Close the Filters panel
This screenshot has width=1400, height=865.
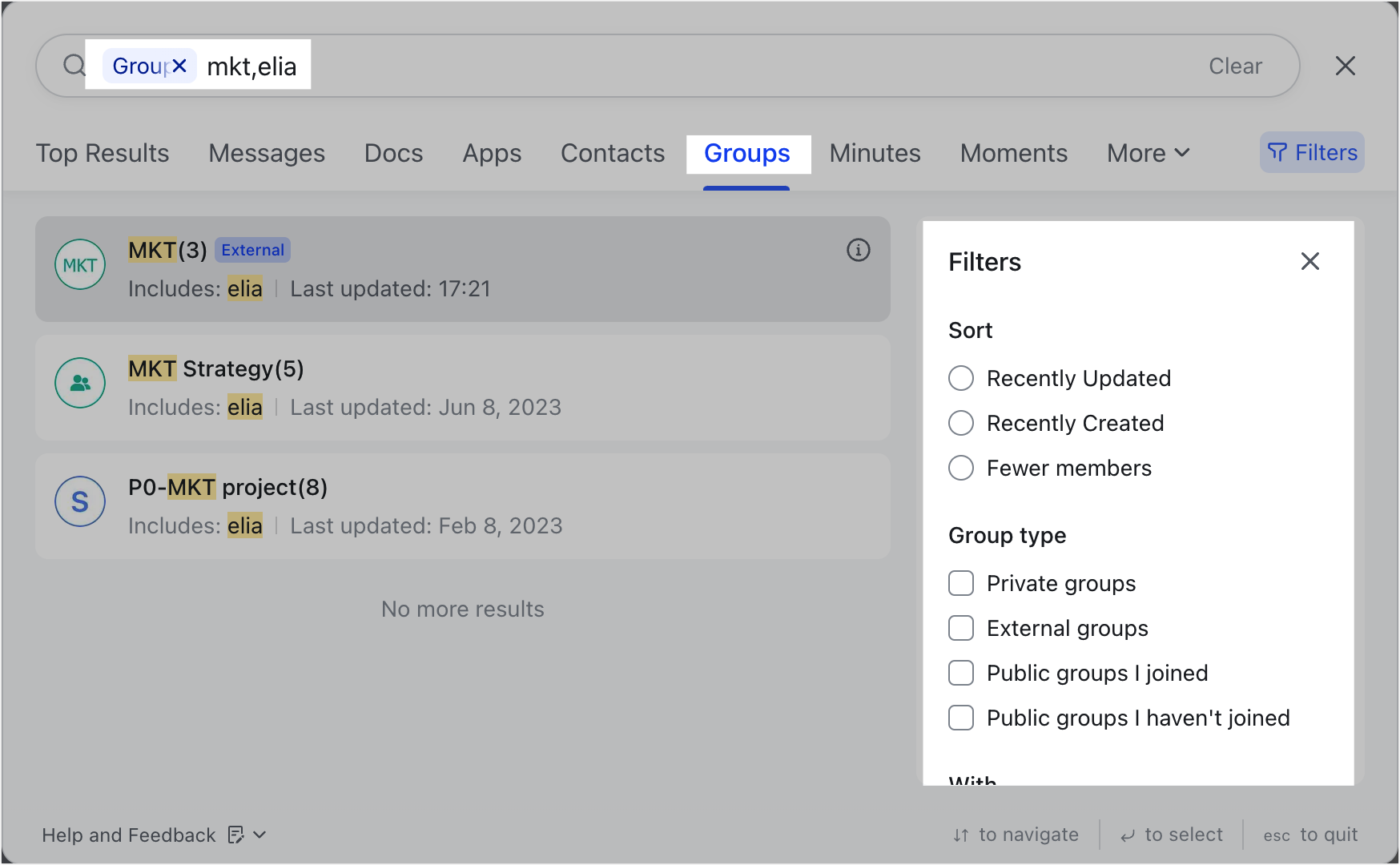(1309, 261)
